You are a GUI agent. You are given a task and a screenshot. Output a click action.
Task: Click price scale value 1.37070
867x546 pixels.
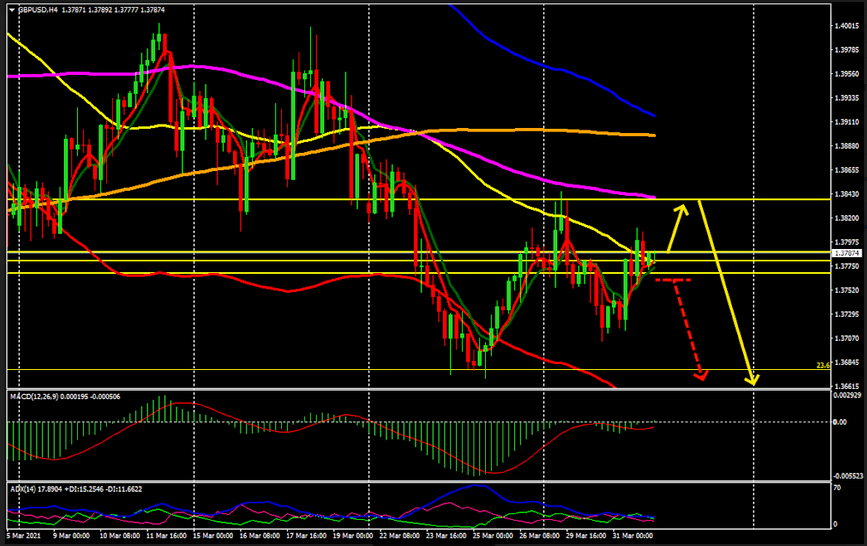[x=847, y=338]
